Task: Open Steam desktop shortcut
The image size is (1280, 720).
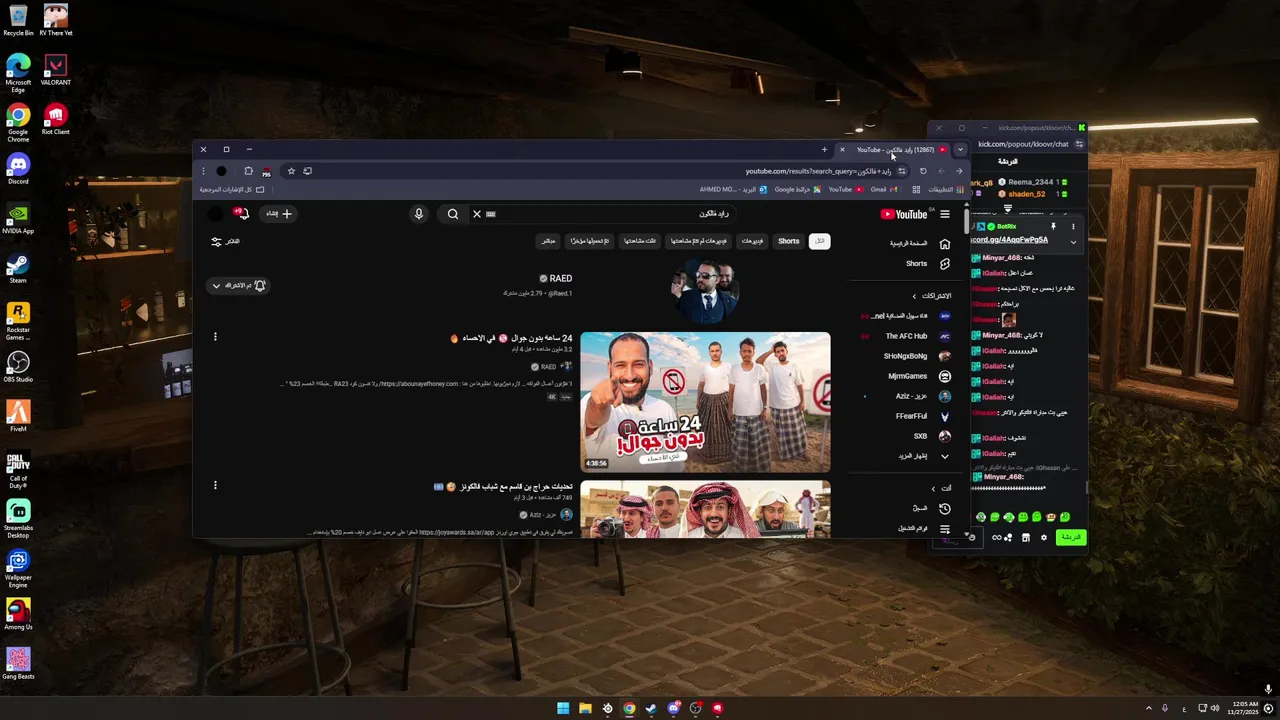Action: 18,269
